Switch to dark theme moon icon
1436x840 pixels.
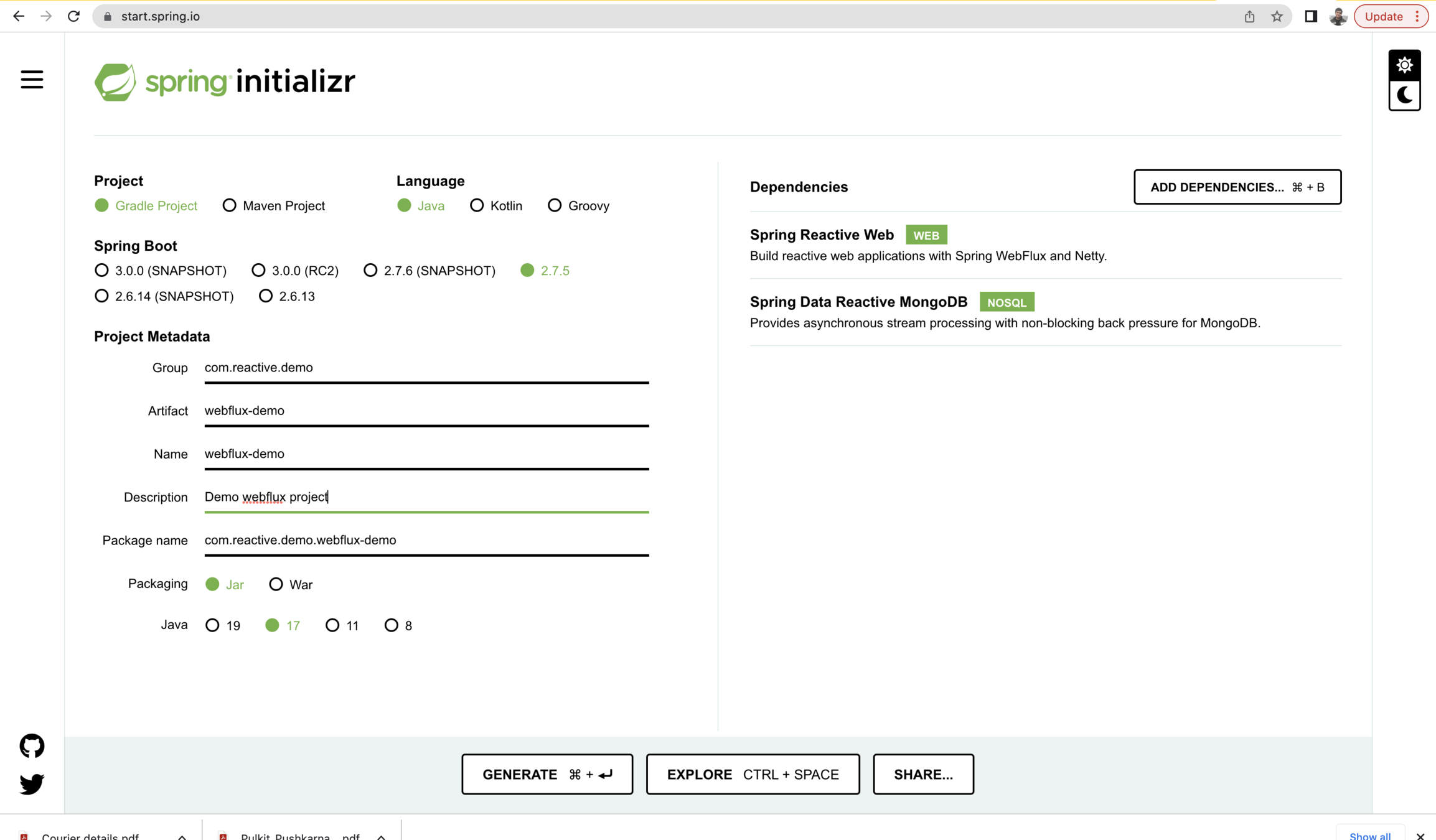(x=1404, y=96)
